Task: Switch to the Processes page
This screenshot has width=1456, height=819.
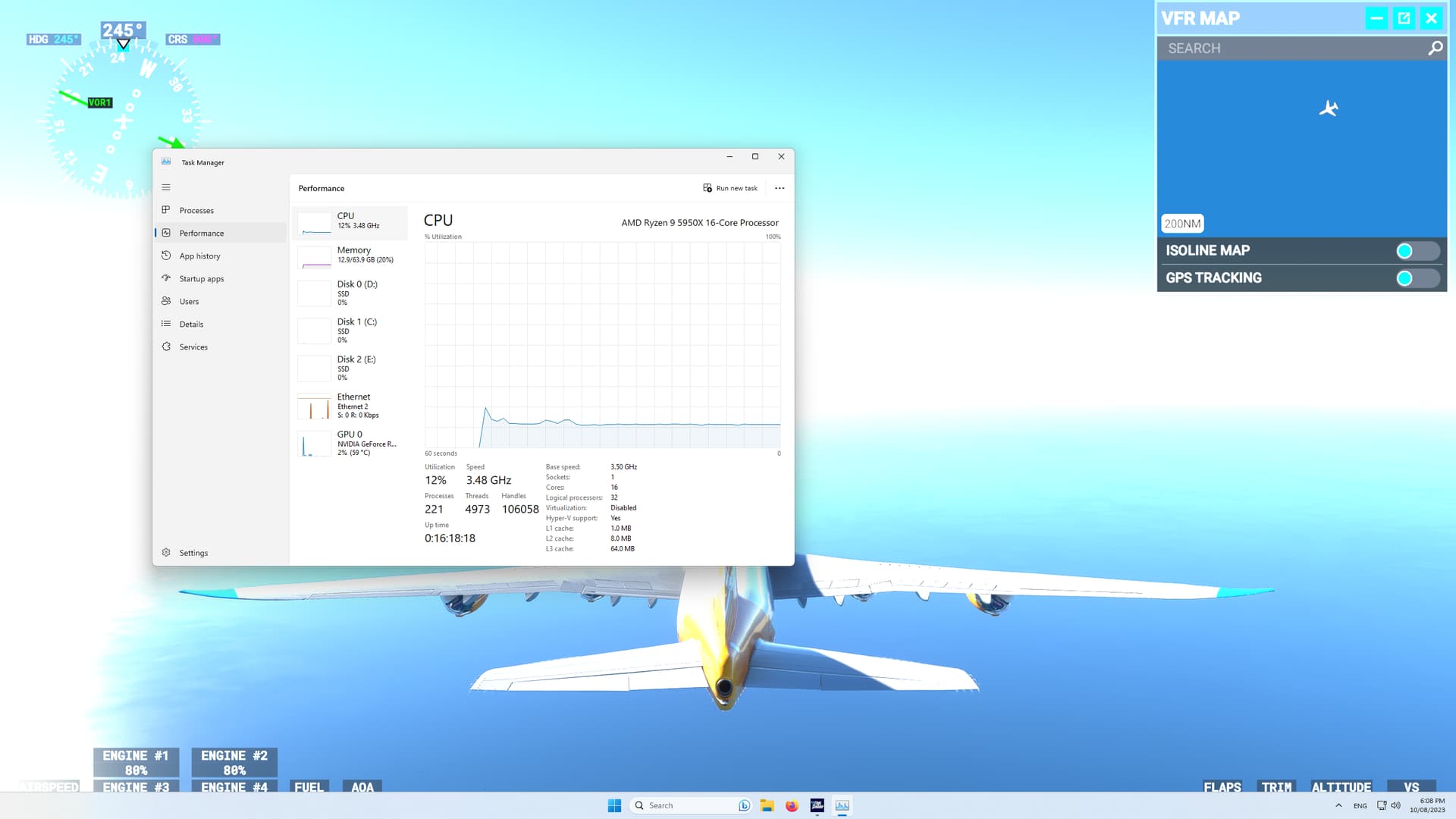Action: pyautogui.click(x=196, y=211)
